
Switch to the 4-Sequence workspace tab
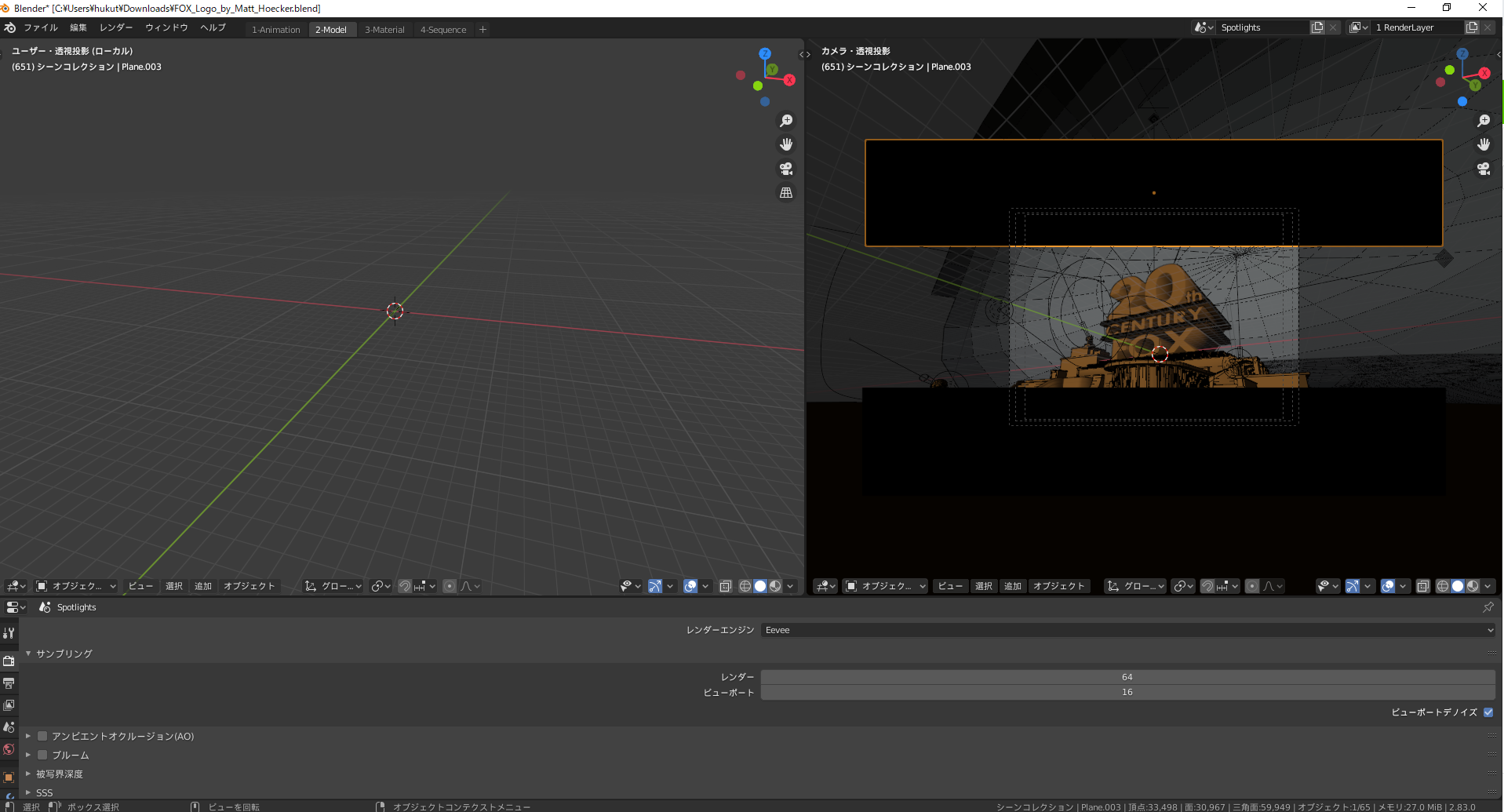443,30
